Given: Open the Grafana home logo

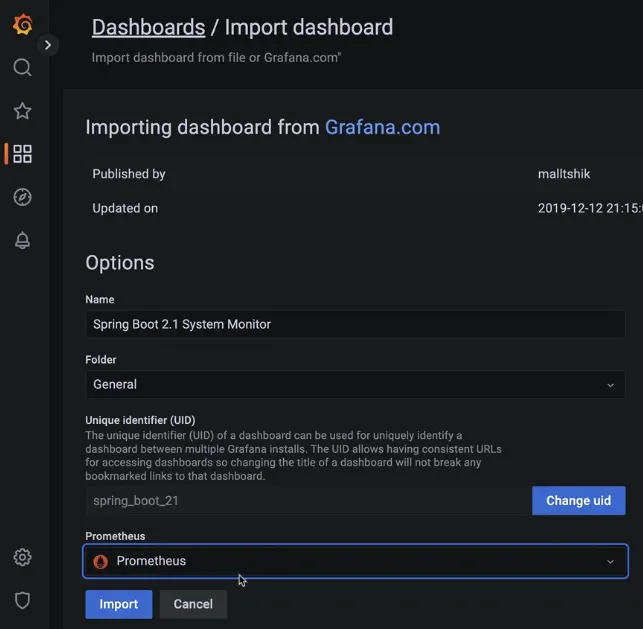Looking at the screenshot, I should [x=23, y=24].
